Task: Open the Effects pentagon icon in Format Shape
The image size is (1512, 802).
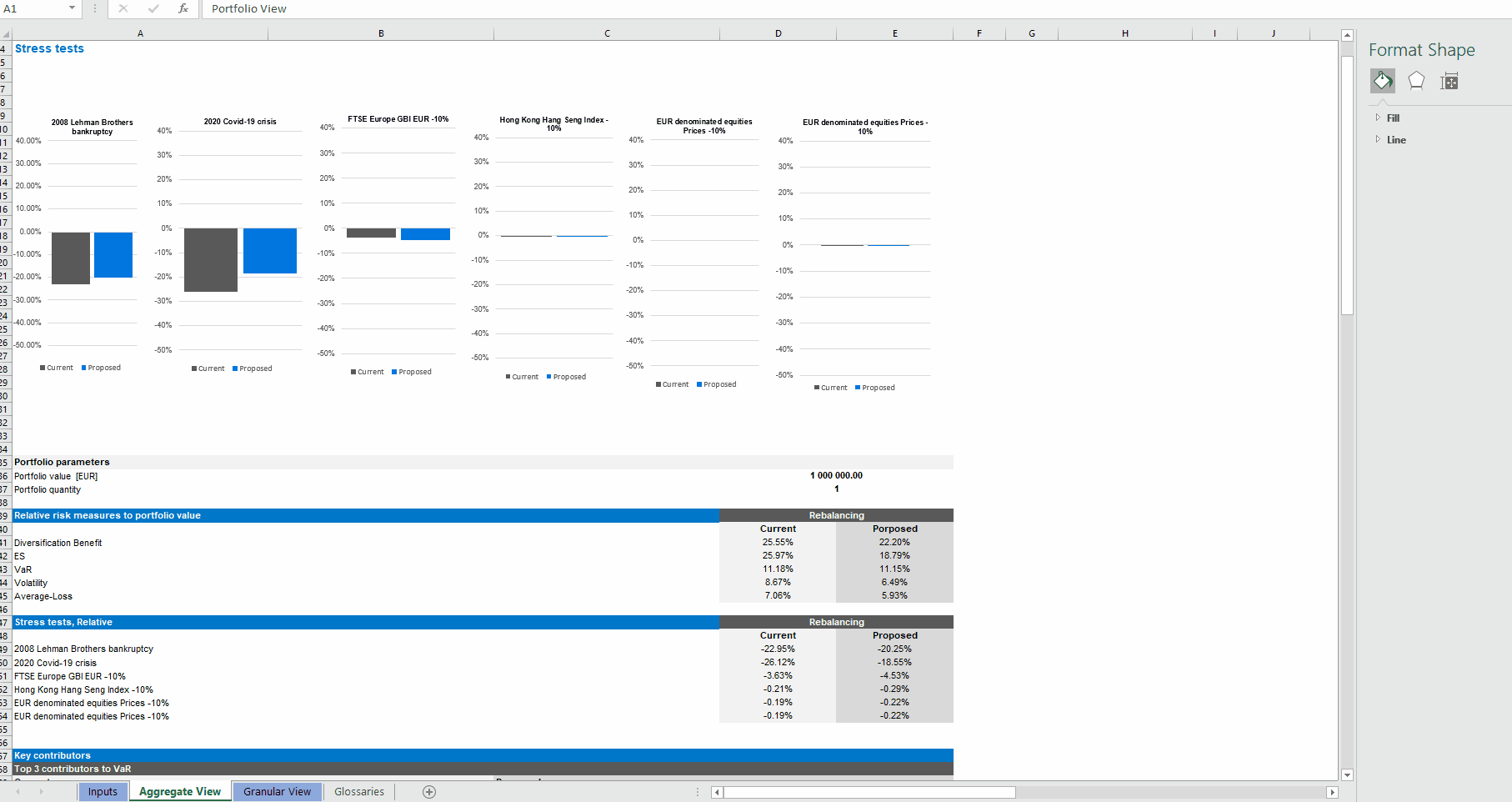Action: click(x=1416, y=81)
